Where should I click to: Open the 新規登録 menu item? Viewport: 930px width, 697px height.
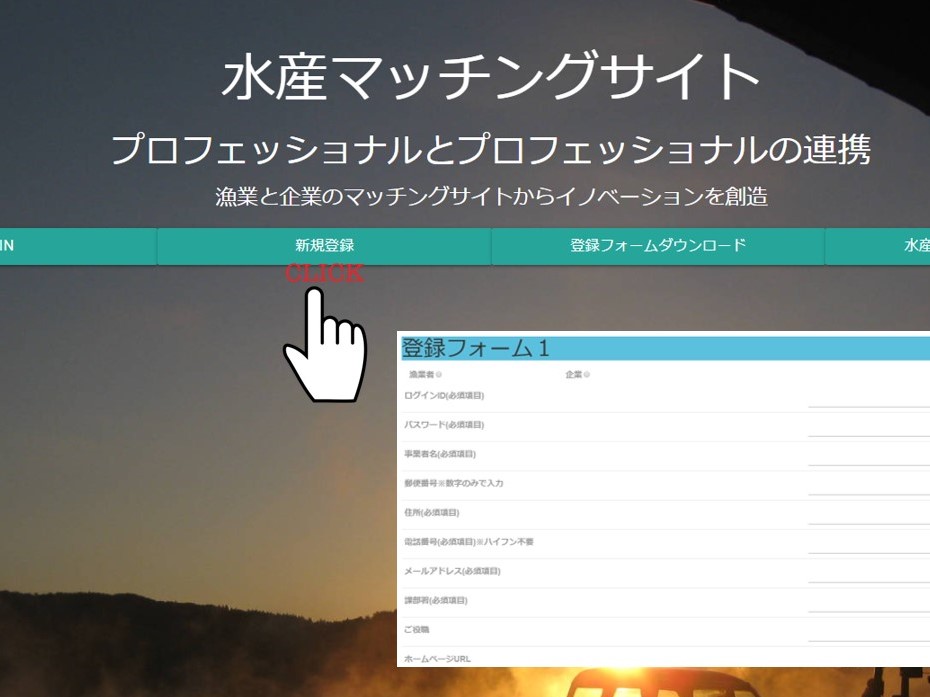(x=324, y=246)
